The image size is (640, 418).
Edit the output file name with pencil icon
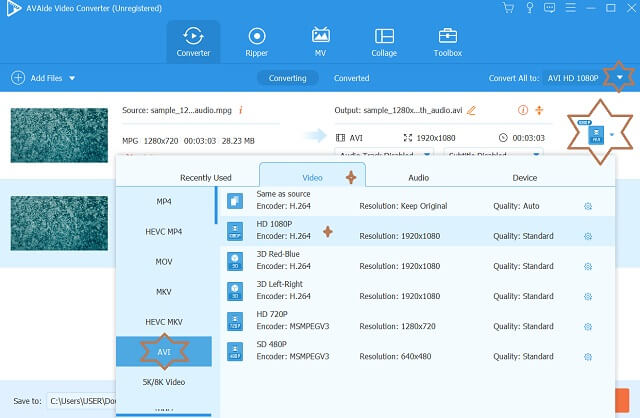472,110
